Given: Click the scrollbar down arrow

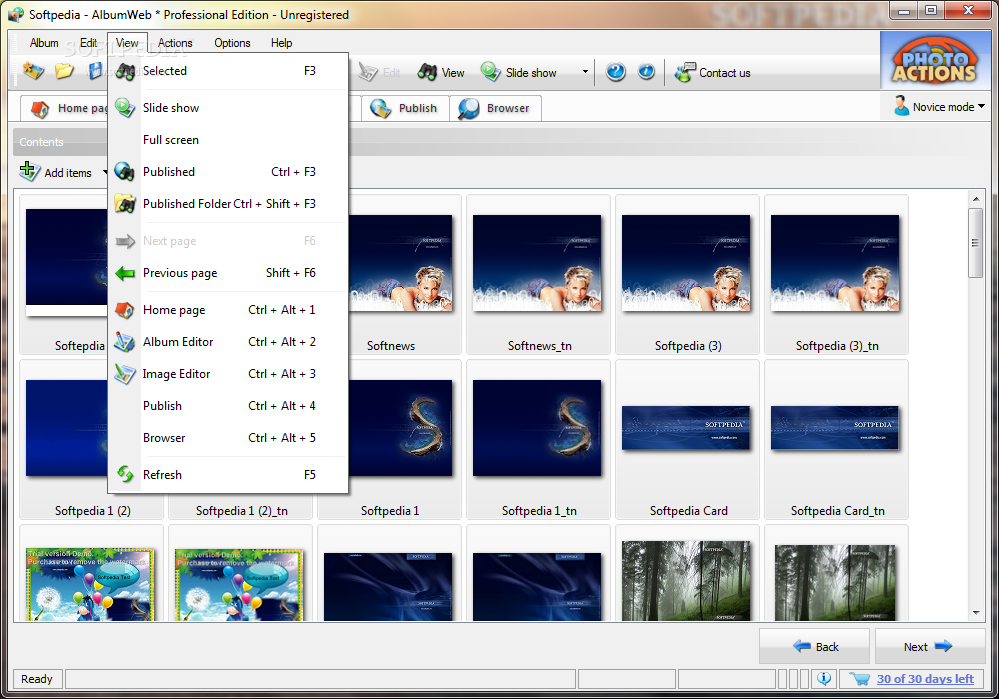Looking at the screenshot, I should [975, 613].
